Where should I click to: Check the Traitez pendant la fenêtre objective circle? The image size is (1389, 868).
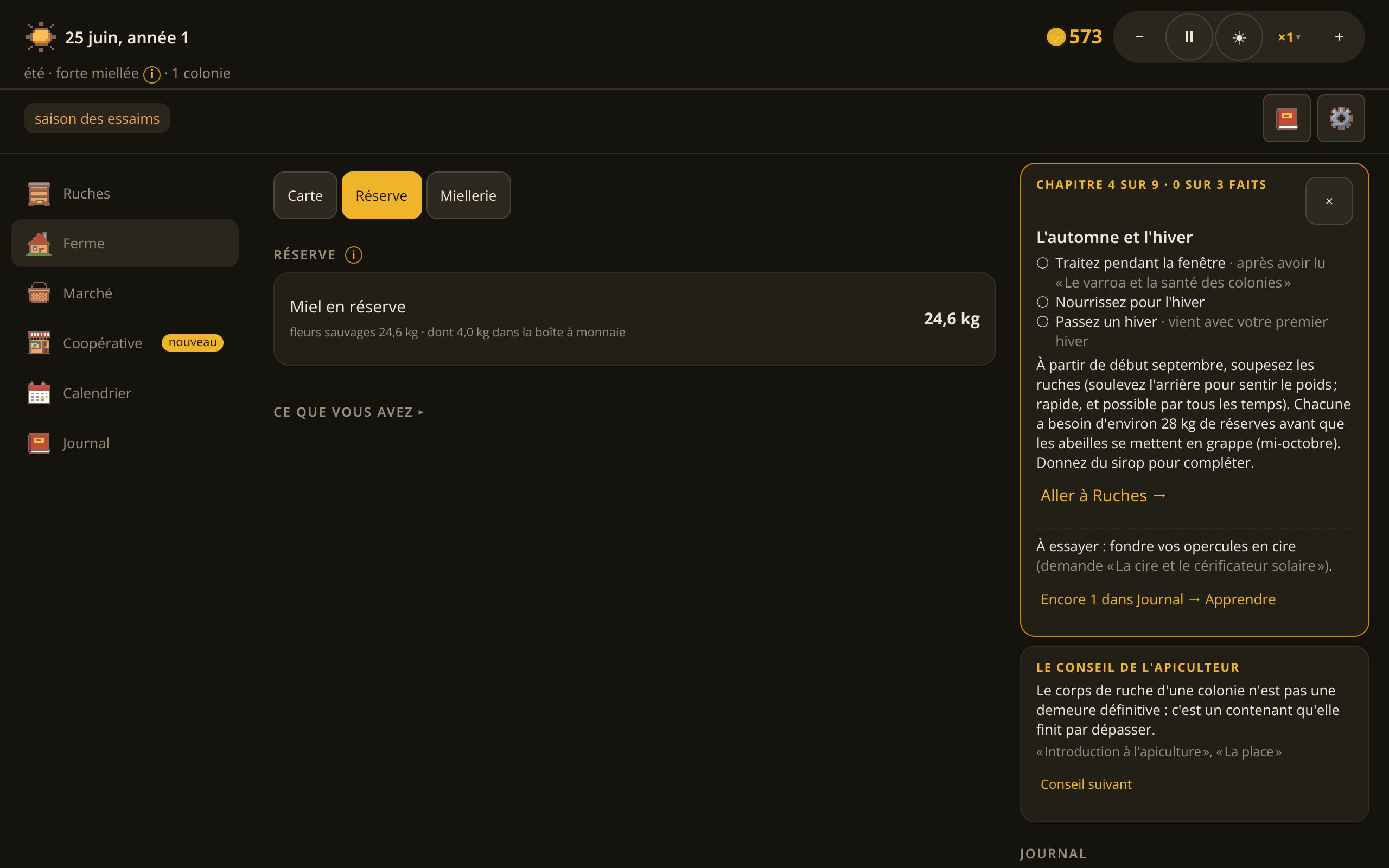[x=1042, y=263]
